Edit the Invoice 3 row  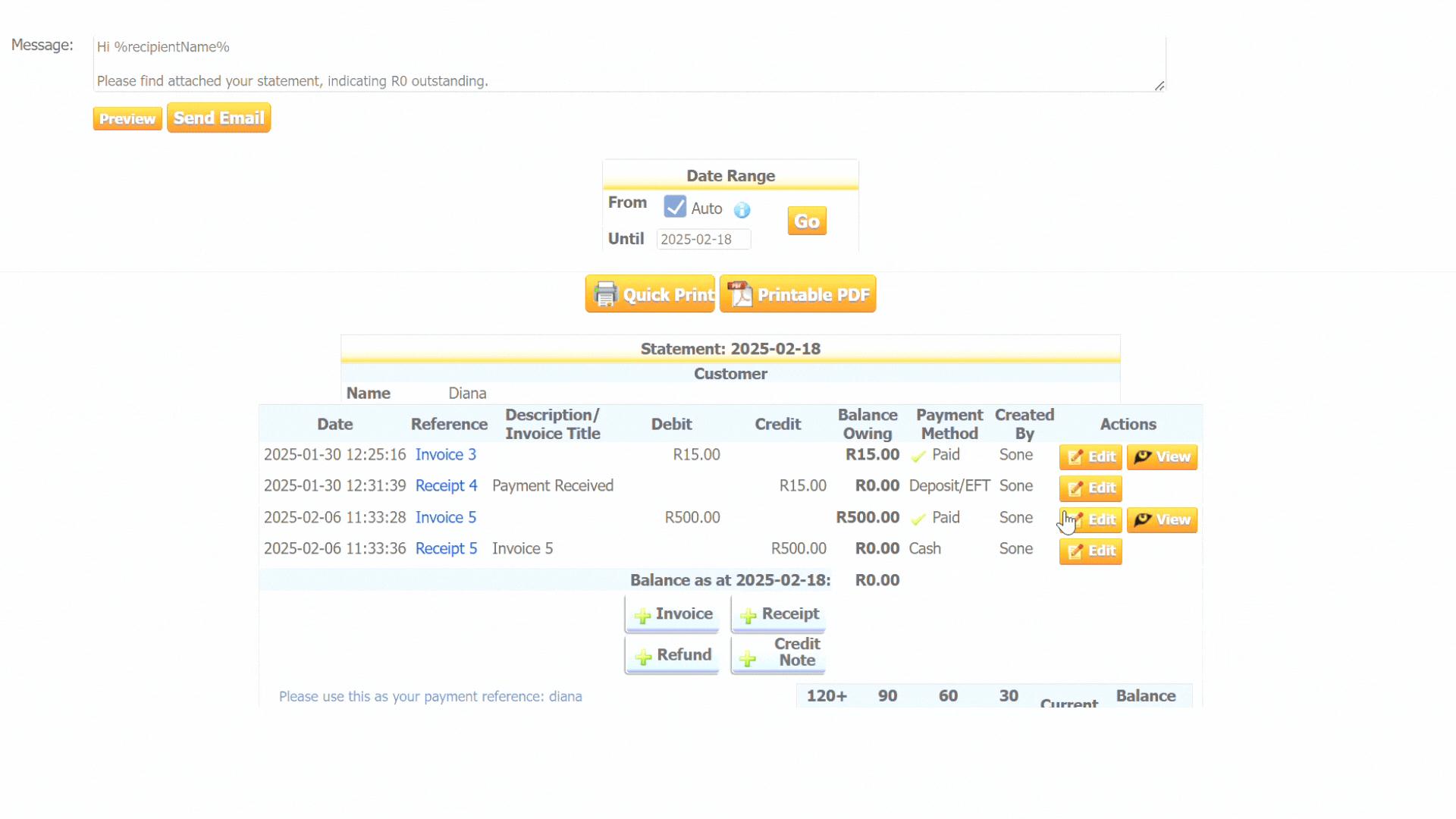pyautogui.click(x=1090, y=457)
